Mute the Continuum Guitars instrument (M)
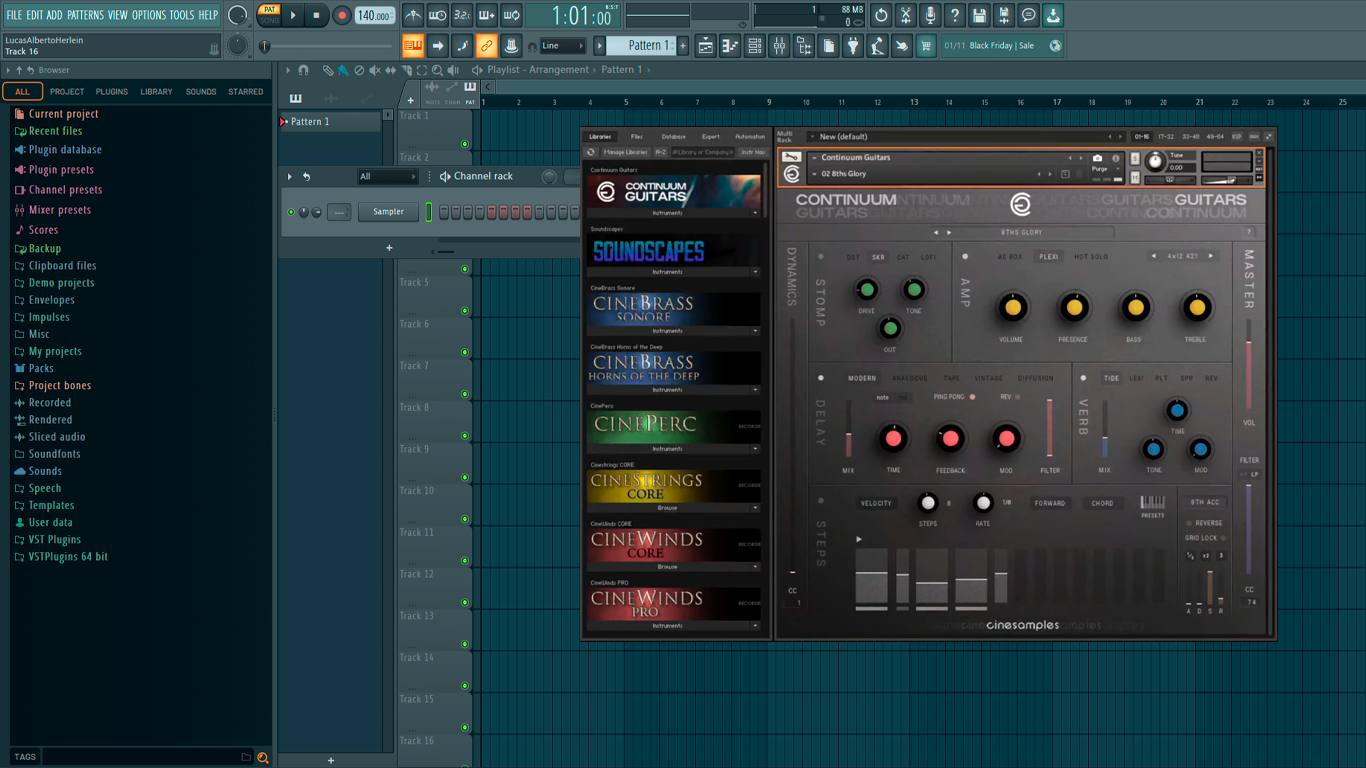 coord(1135,177)
